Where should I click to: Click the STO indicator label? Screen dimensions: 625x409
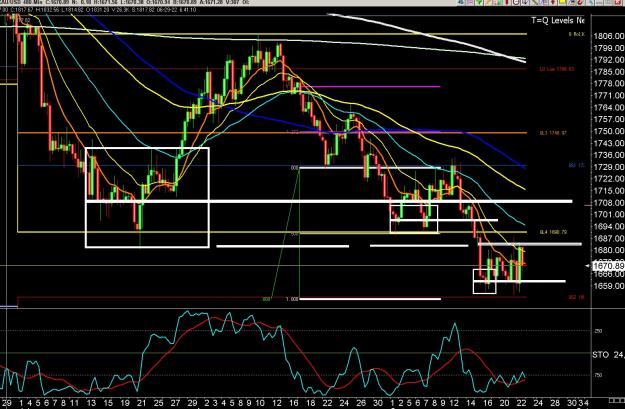tap(600, 354)
